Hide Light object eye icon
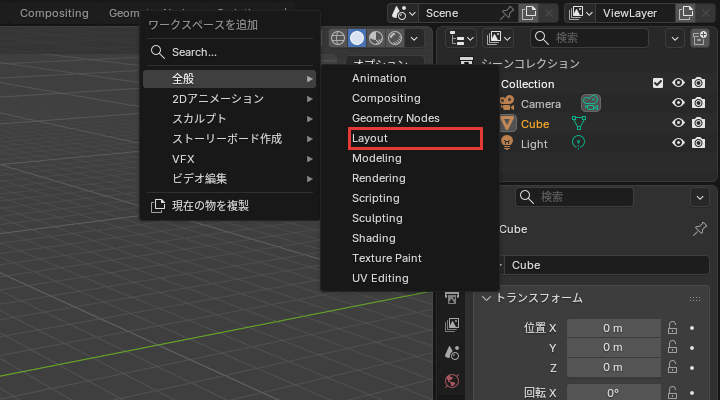720x400 pixels. [x=678, y=143]
